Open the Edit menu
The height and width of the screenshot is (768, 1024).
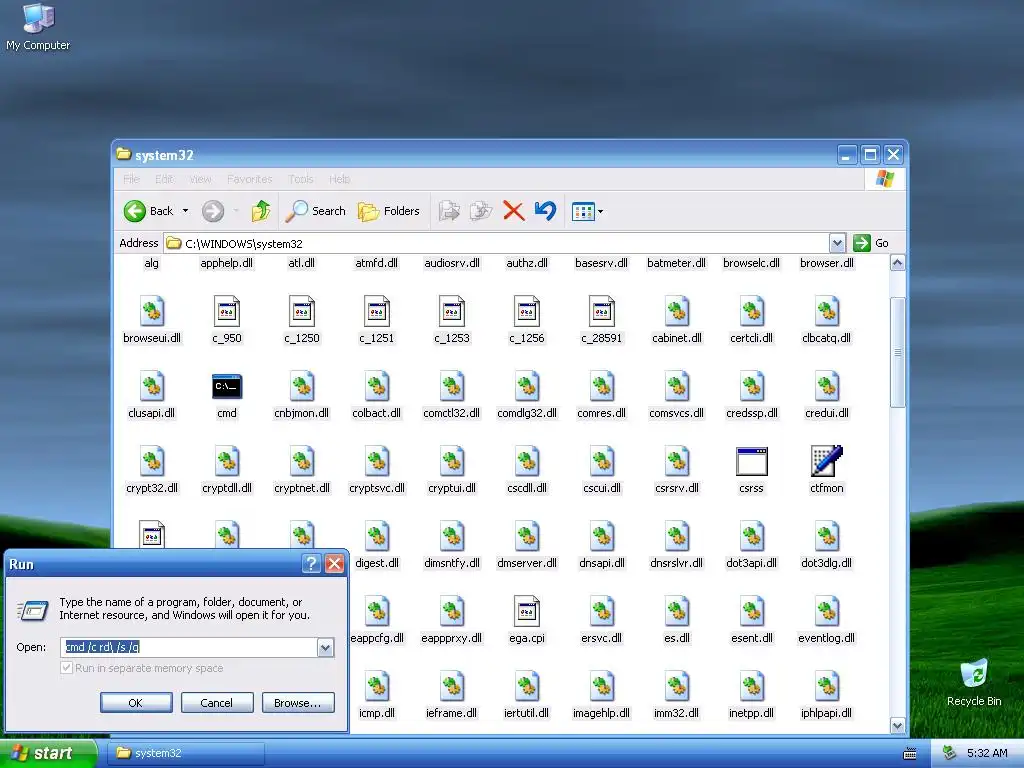click(x=164, y=179)
